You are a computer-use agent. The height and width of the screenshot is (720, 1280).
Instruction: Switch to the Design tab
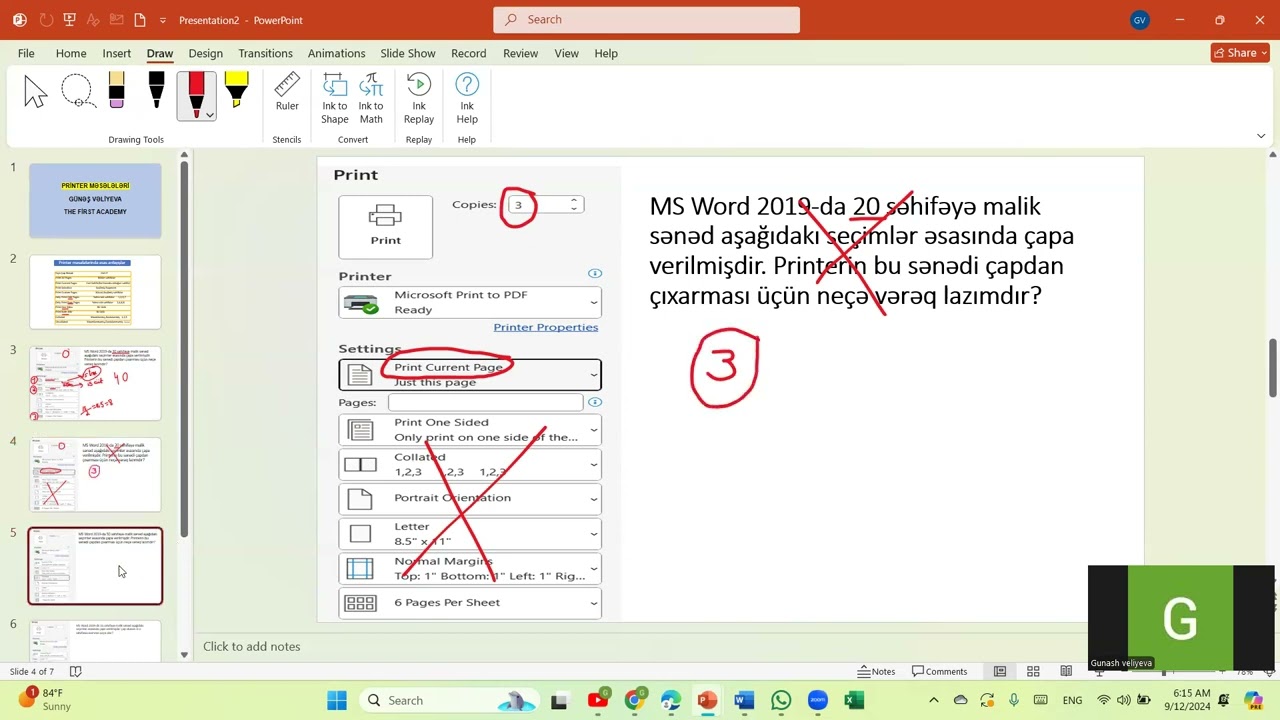click(205, 53)
